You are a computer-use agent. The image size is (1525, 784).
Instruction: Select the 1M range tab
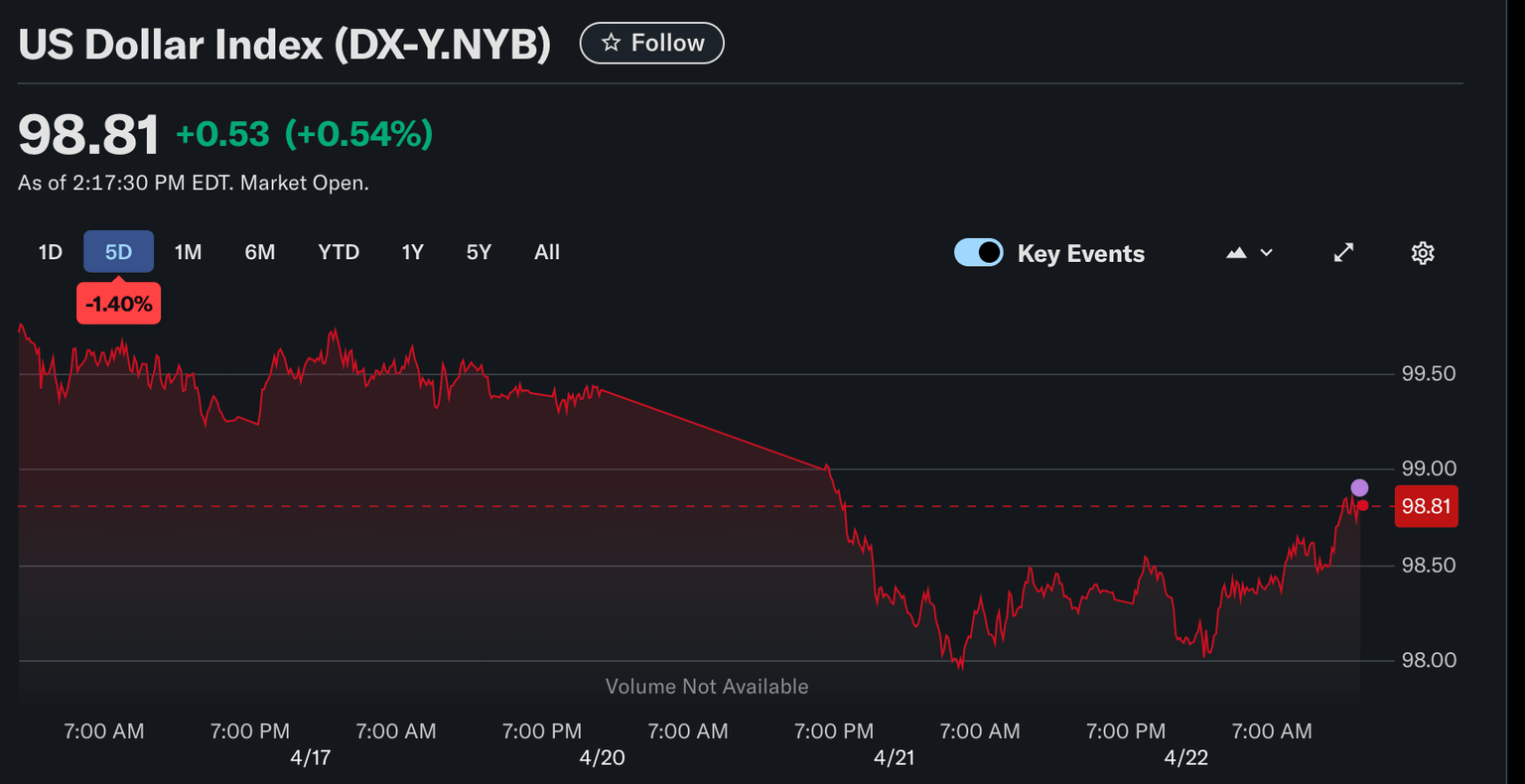[x=188, y=252]
